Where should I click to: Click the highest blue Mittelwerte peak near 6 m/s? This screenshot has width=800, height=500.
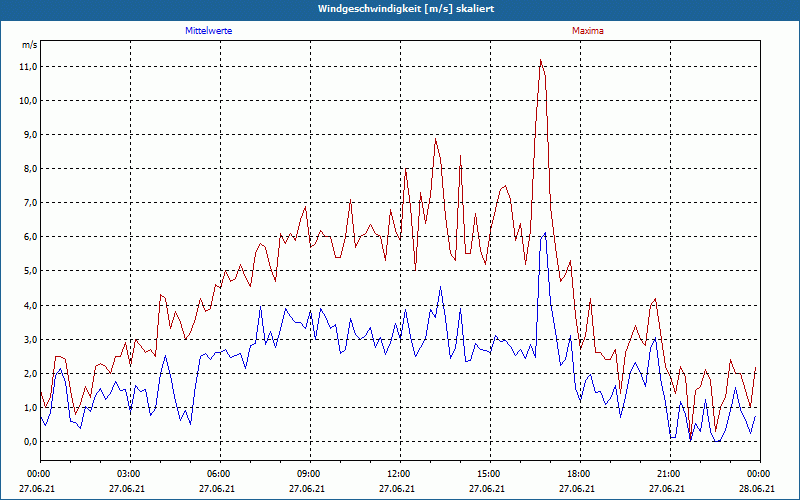click(x=545, y=233)
